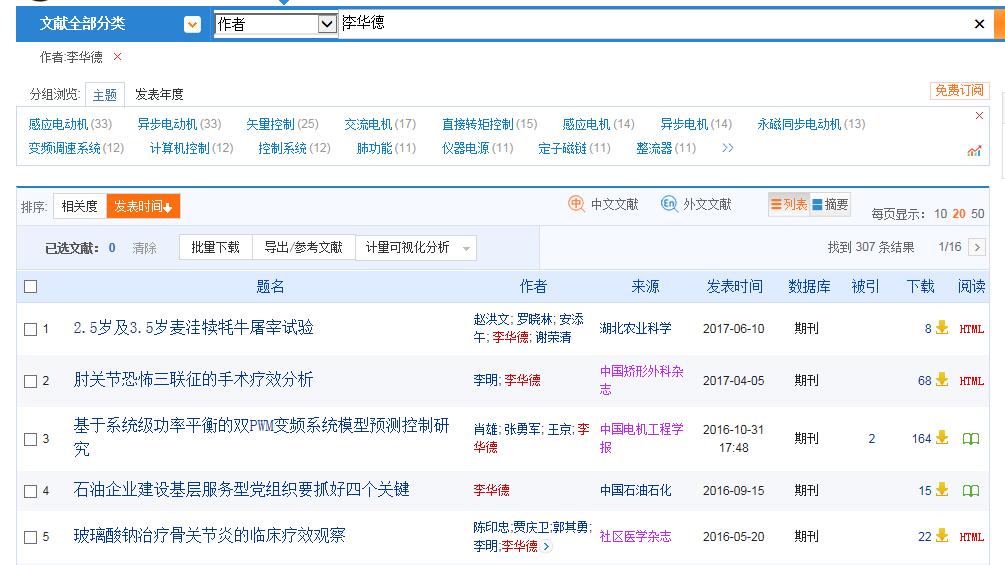1005x565 pixels.
Task: Open article 玻璃酸钠治疗骨关节炎的临床疗效观察
Action: tap(210, 536)
